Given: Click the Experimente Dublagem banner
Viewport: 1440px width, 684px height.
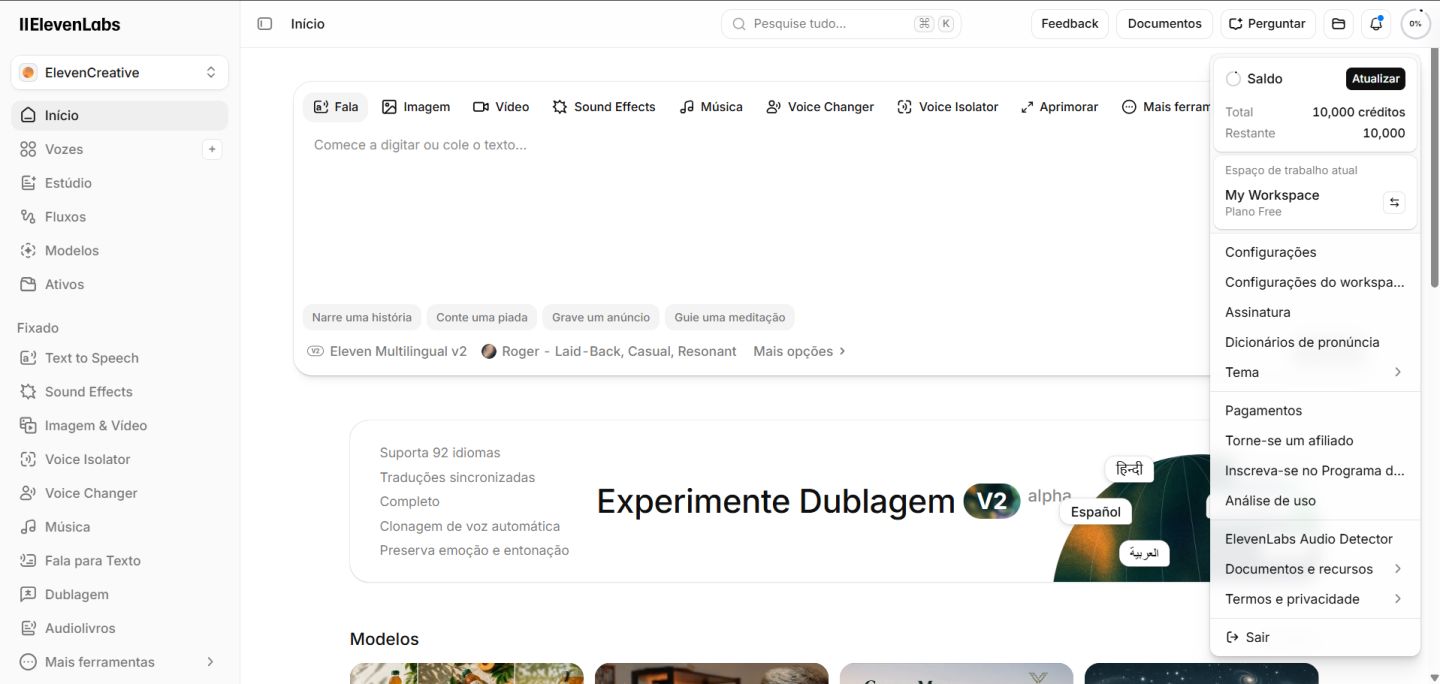Looking at the screenshot, I should pos(780,501).
